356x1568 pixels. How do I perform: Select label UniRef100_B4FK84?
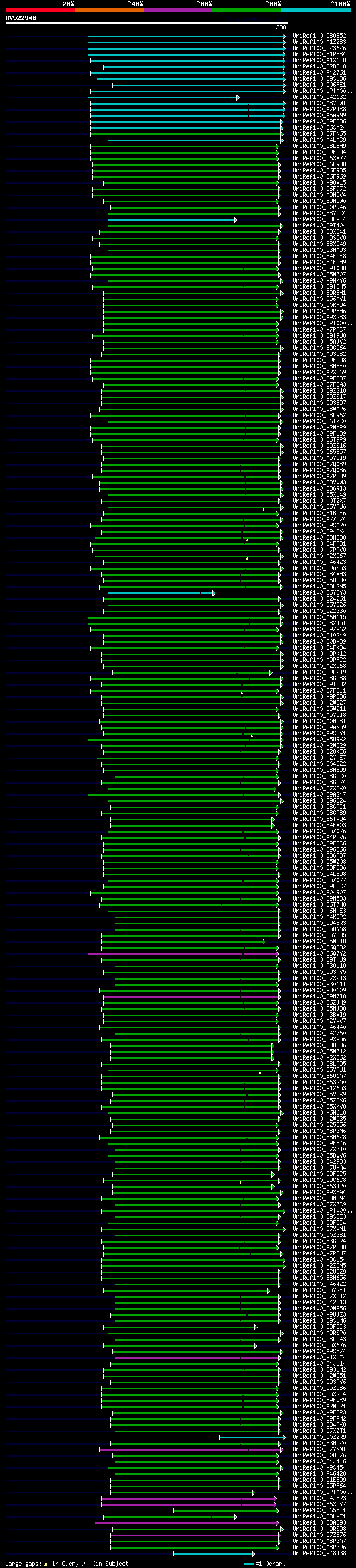pyautogui.click(x=319, y=647)
